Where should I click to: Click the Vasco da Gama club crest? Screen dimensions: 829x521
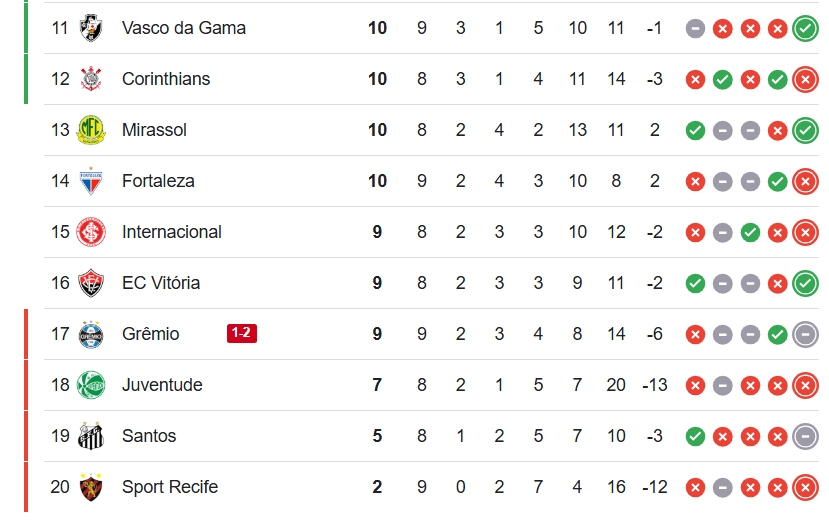click(x=91, y=28)
